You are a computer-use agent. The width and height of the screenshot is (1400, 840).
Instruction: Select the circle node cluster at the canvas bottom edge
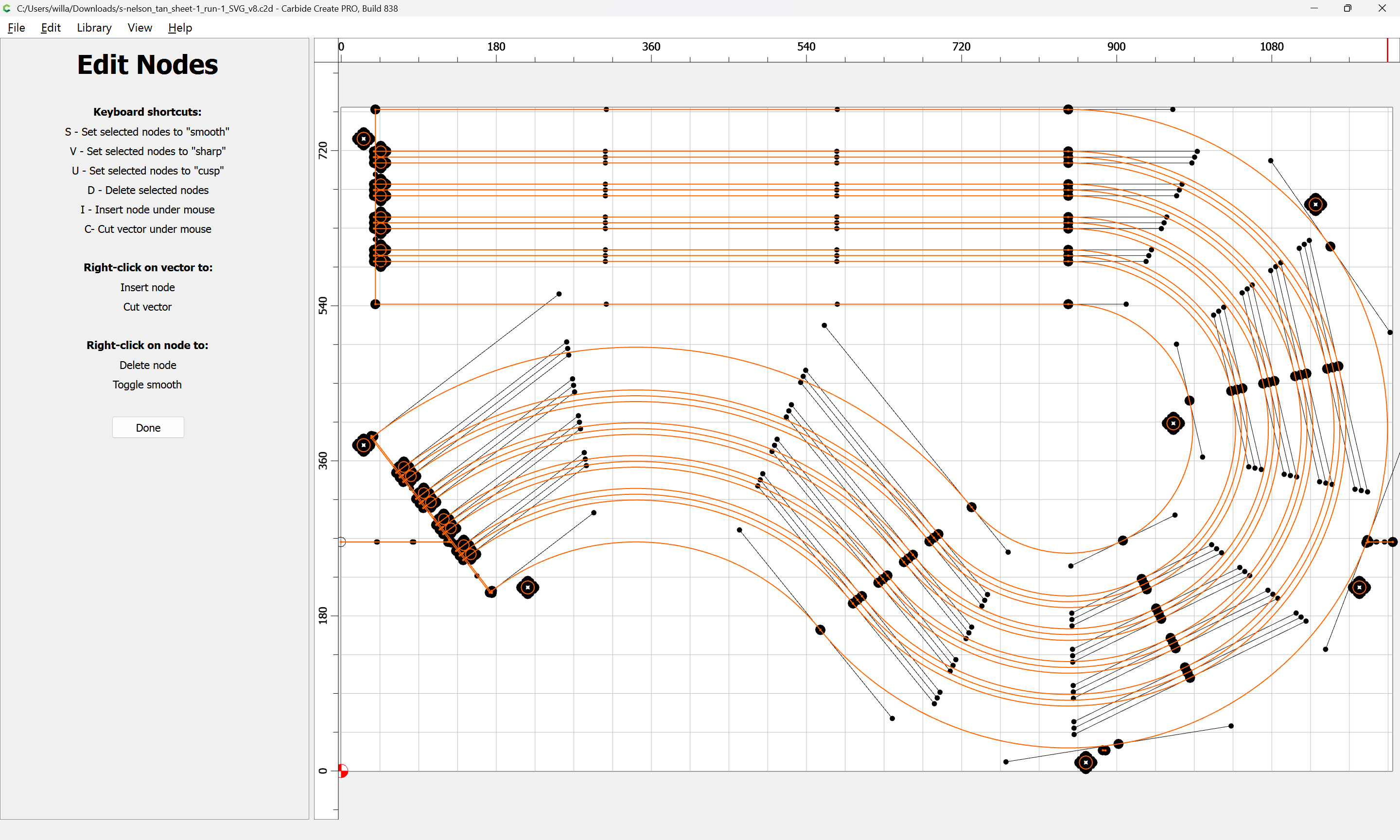point(1085,762)
